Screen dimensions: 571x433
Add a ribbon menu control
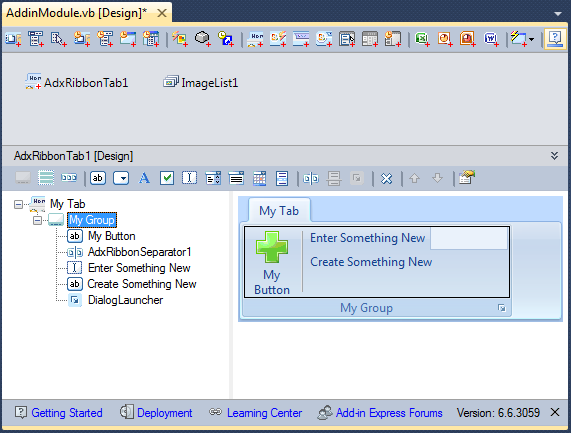click(x=282, y=178)
